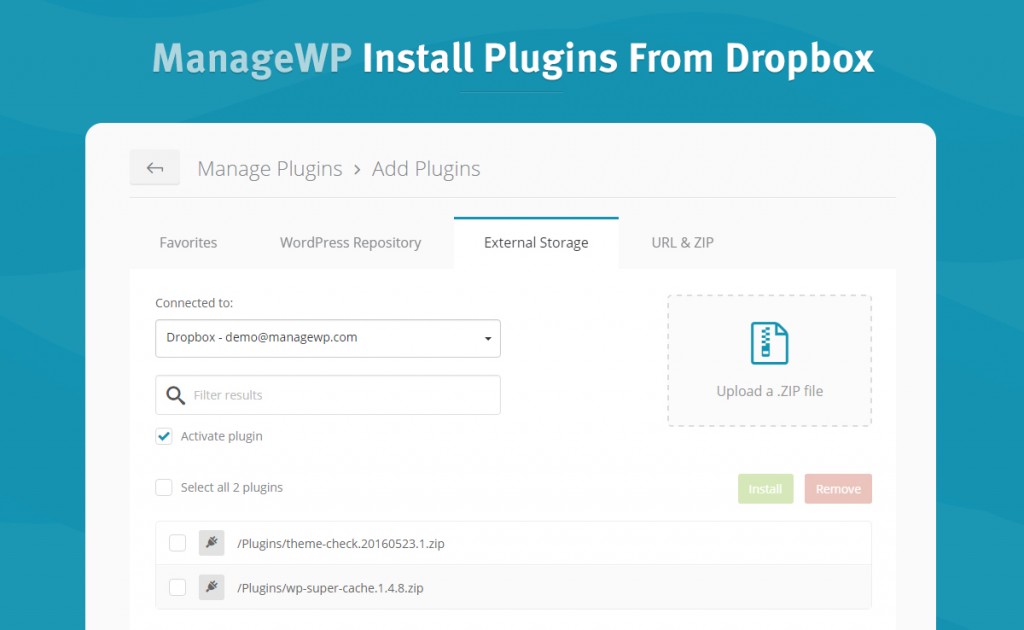Click the back arrow button

(155, 168)
